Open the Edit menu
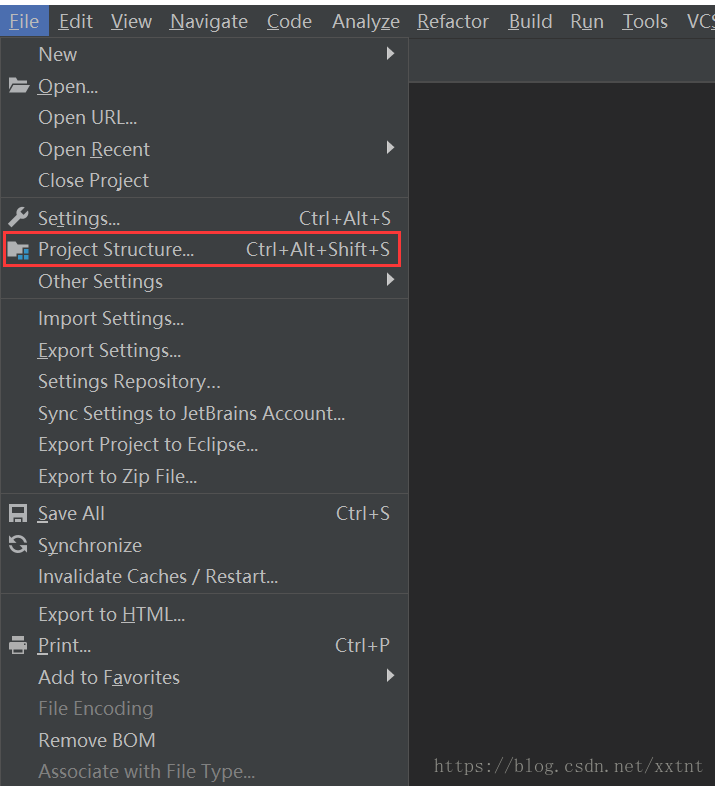The height and width of the screenshot is (786, 715). click(76, 22)
